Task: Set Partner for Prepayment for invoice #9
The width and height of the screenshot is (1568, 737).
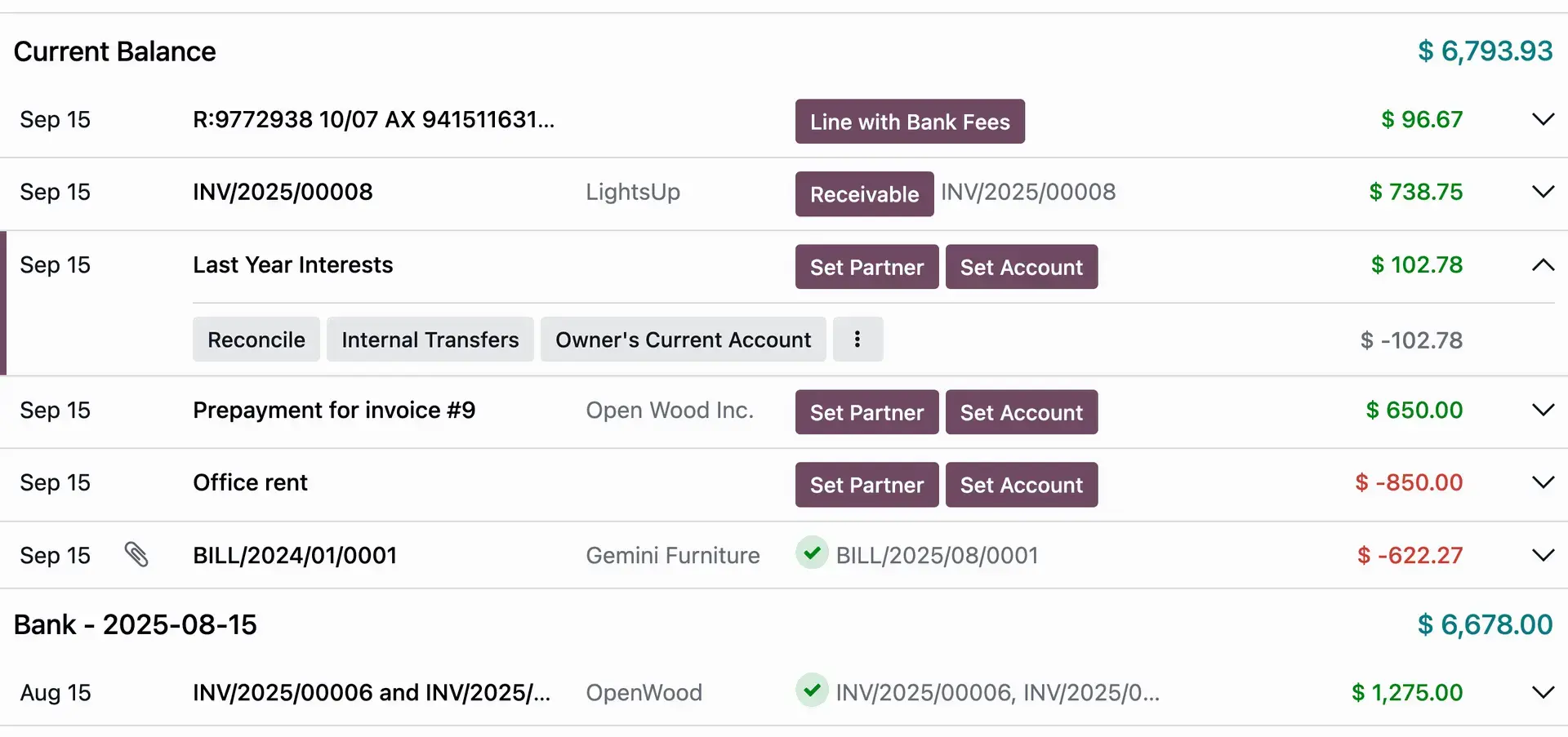Action: (x=866, y=412)
